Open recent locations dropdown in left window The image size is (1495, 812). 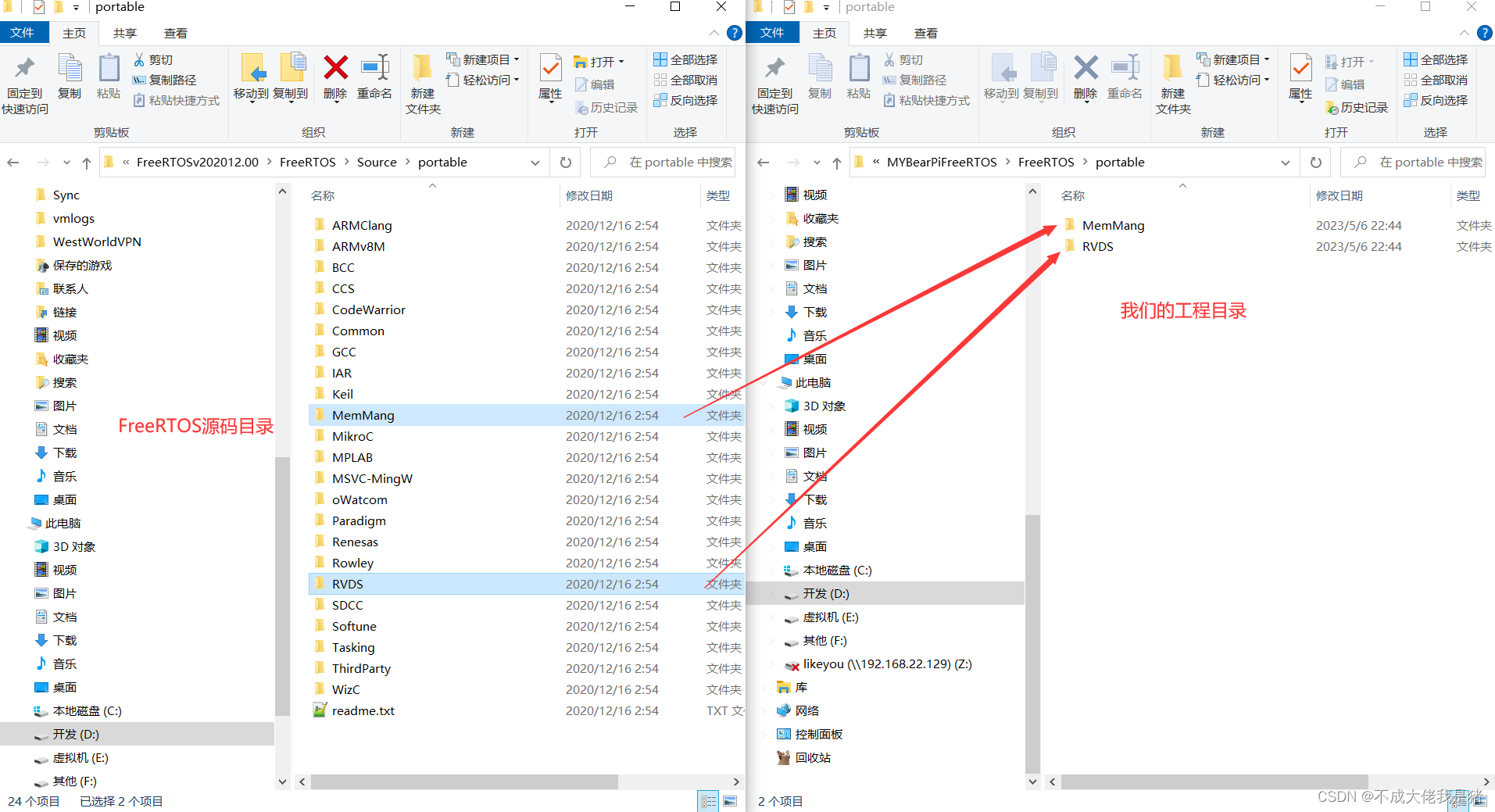point(66,163)
